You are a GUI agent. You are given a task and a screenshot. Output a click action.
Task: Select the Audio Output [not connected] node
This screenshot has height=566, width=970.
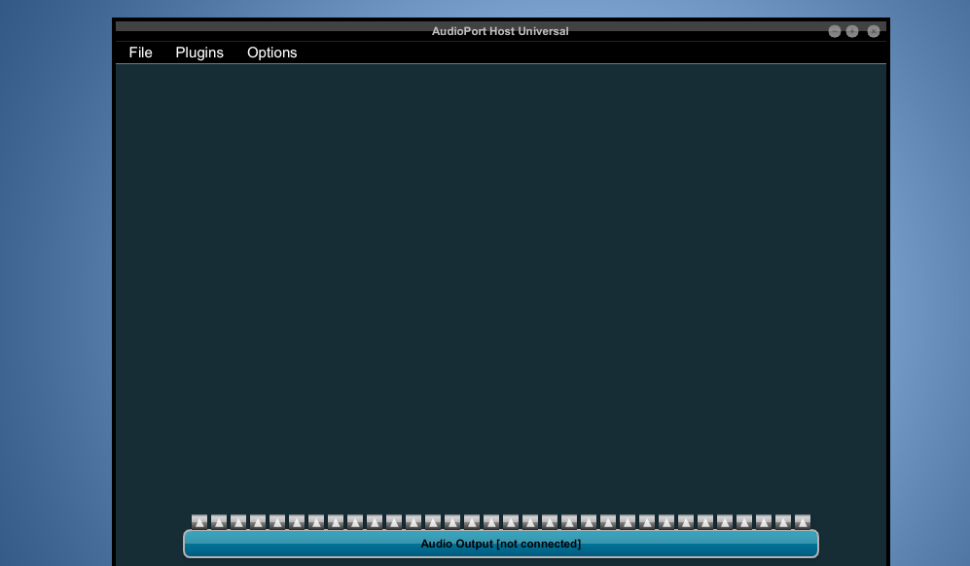coord(501,544)
